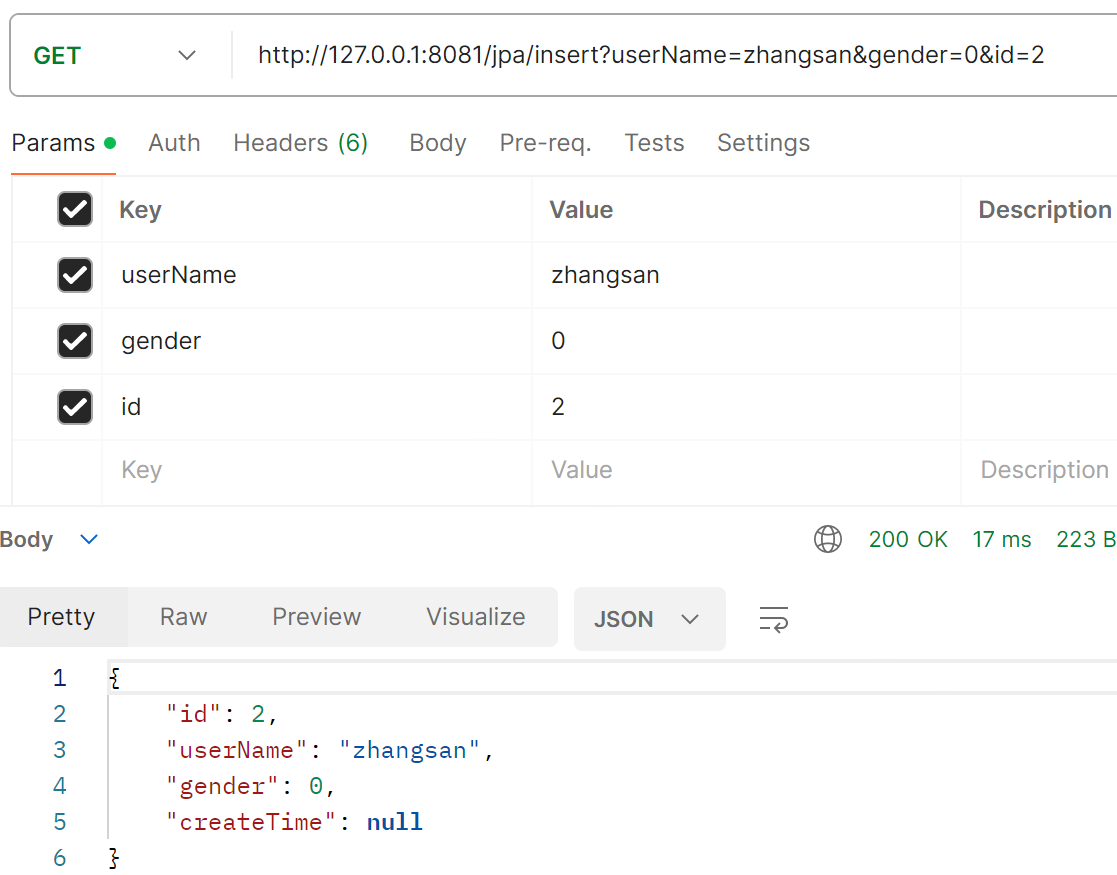Open the JSON format dropdown
The width and height of the screenshot is (1117, 875).
point(650,619)
